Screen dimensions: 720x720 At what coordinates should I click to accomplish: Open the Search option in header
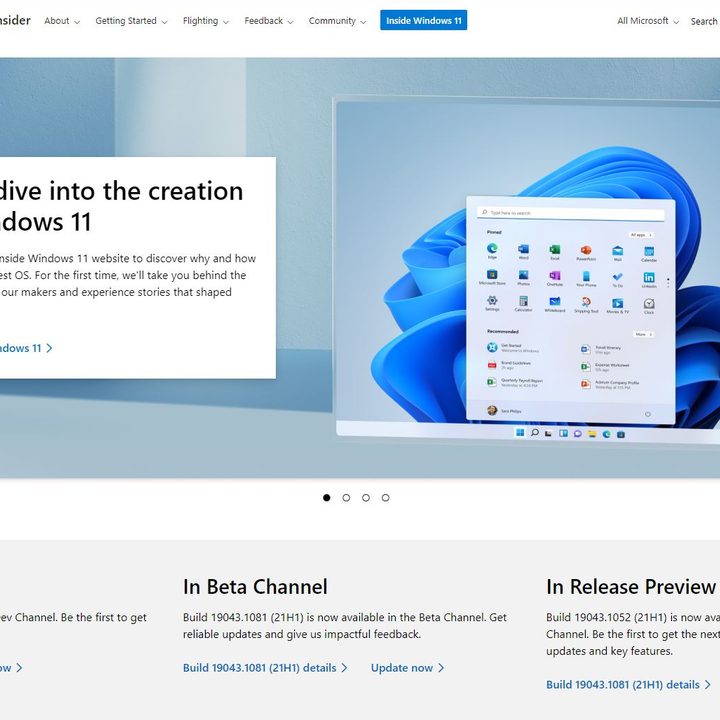[x=704, y=21]
